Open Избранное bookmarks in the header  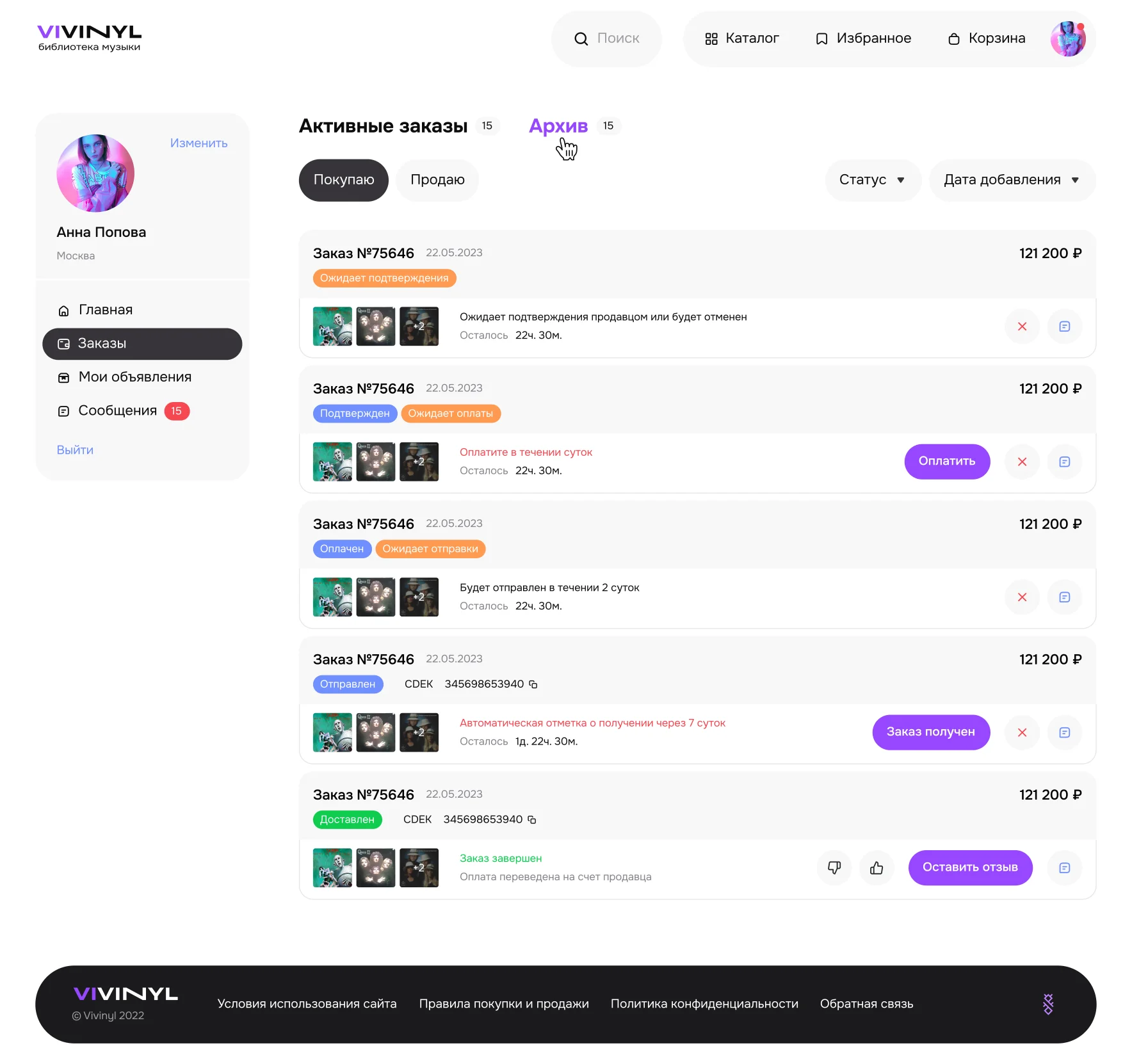(863, 38)
